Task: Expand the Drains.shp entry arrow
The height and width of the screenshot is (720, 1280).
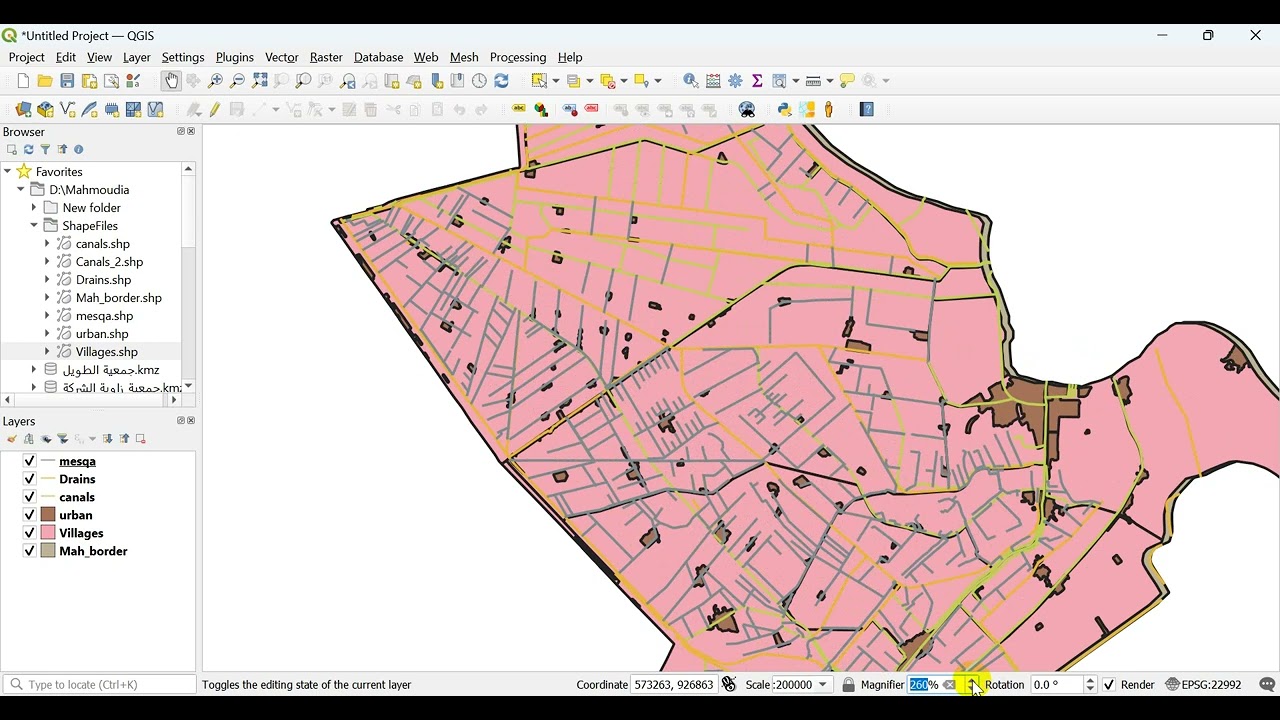Action: tap(47, 280)
